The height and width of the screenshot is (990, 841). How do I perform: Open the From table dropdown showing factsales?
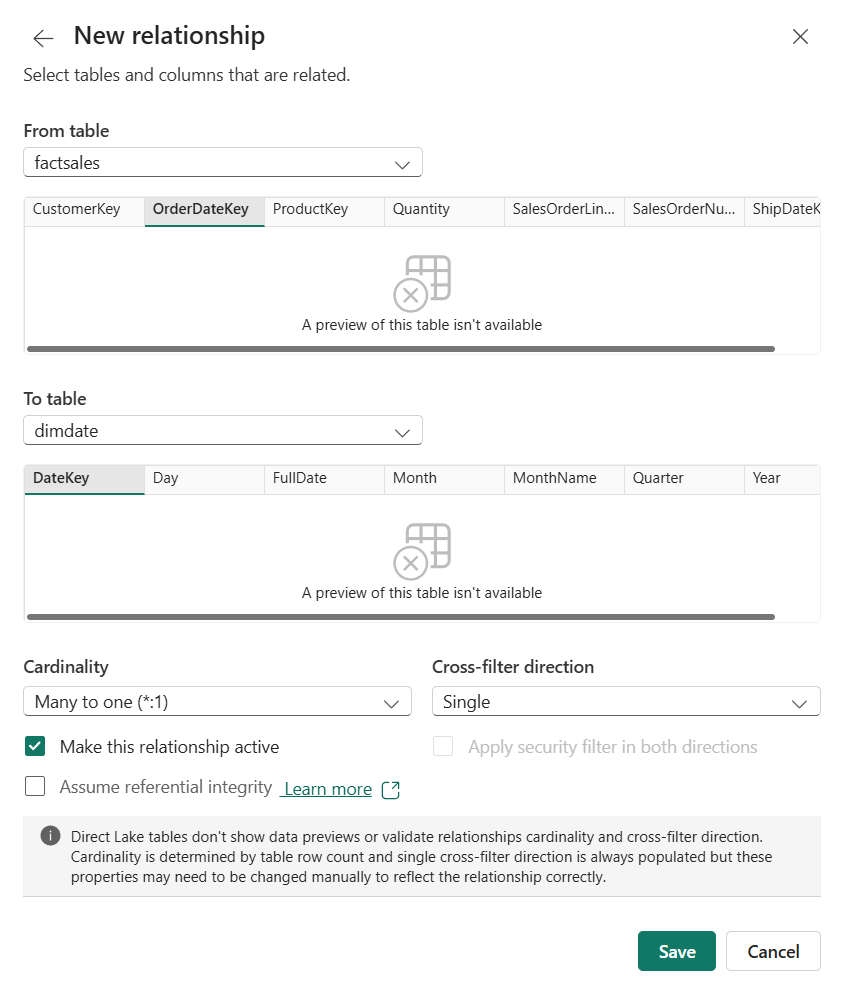tap(223, 163)
